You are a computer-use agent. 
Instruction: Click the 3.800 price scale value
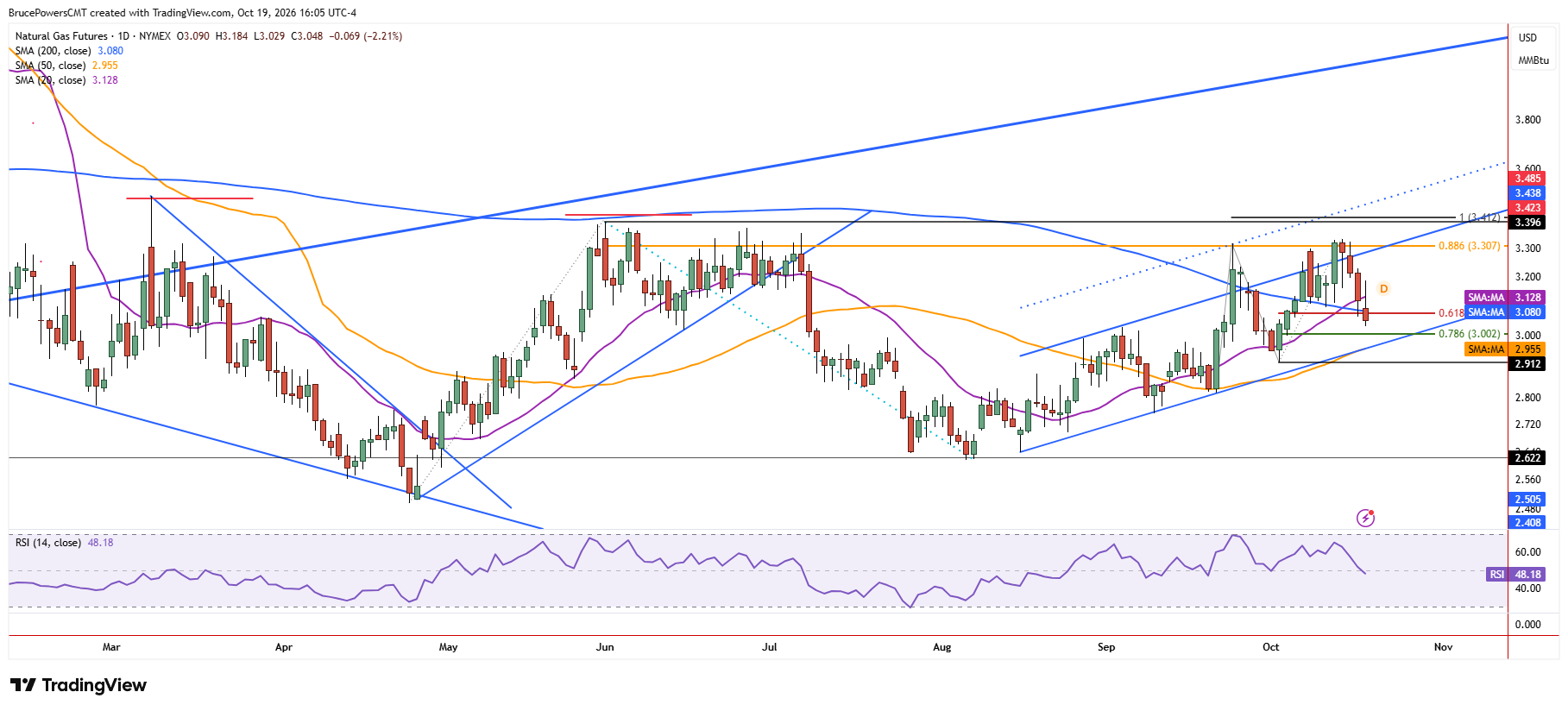pyautogui.click(x=1527, y=120)
